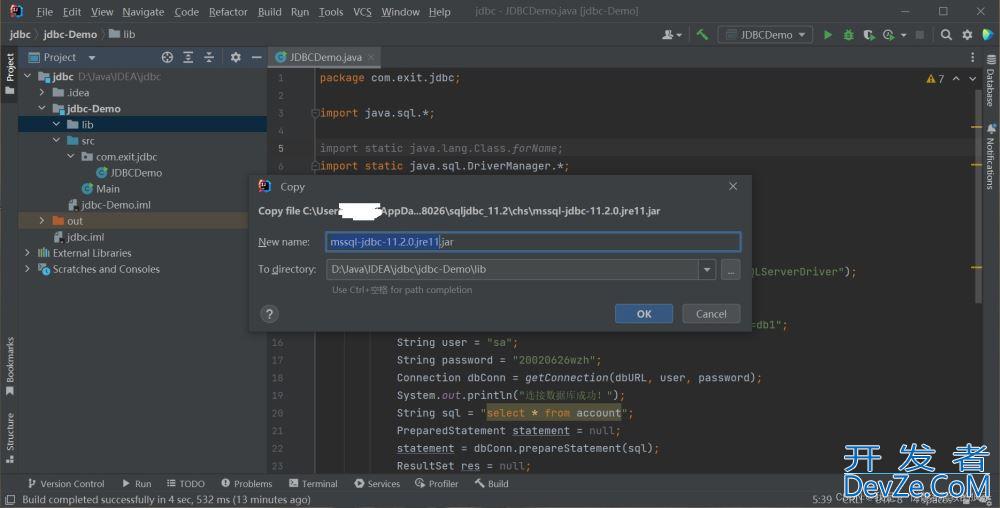Click the Project side tab
The image size is (1000, 508).
tap(10, 73)
